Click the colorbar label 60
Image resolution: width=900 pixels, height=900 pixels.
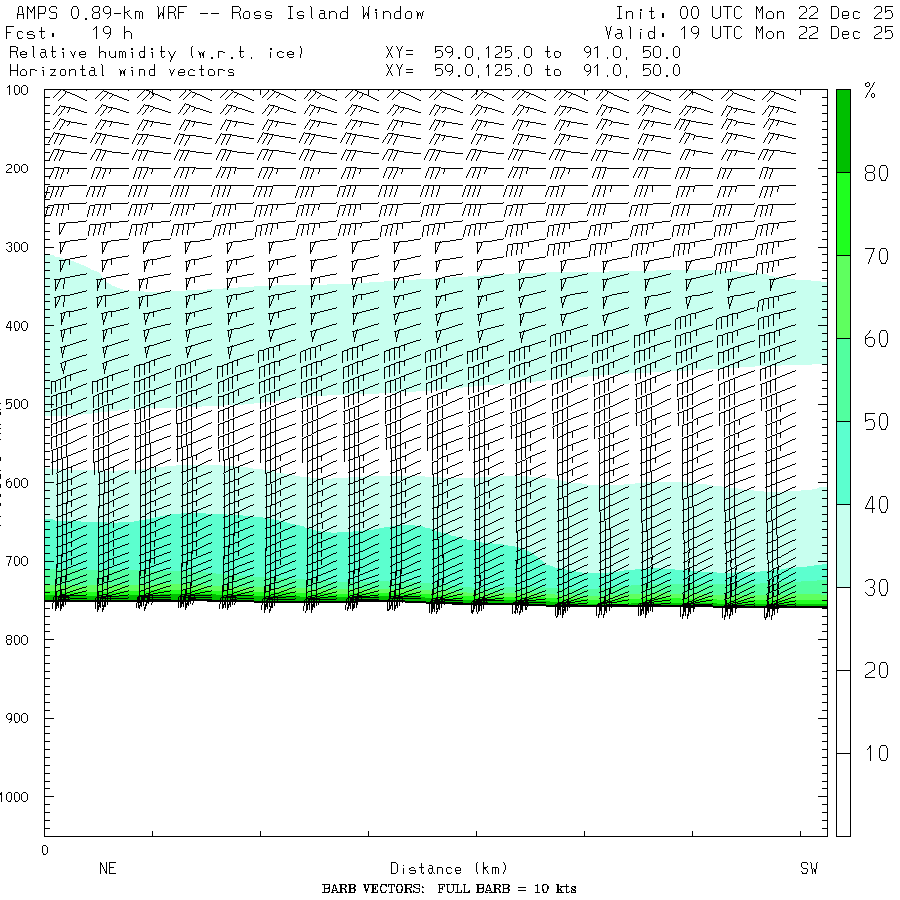pyautogui.click(x=876, y=339)
